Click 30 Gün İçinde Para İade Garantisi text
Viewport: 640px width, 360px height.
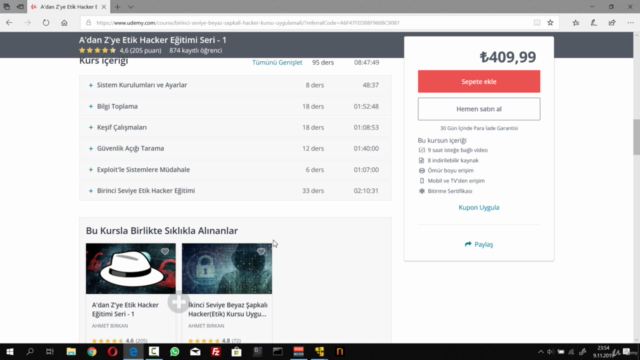click(479, 128)
